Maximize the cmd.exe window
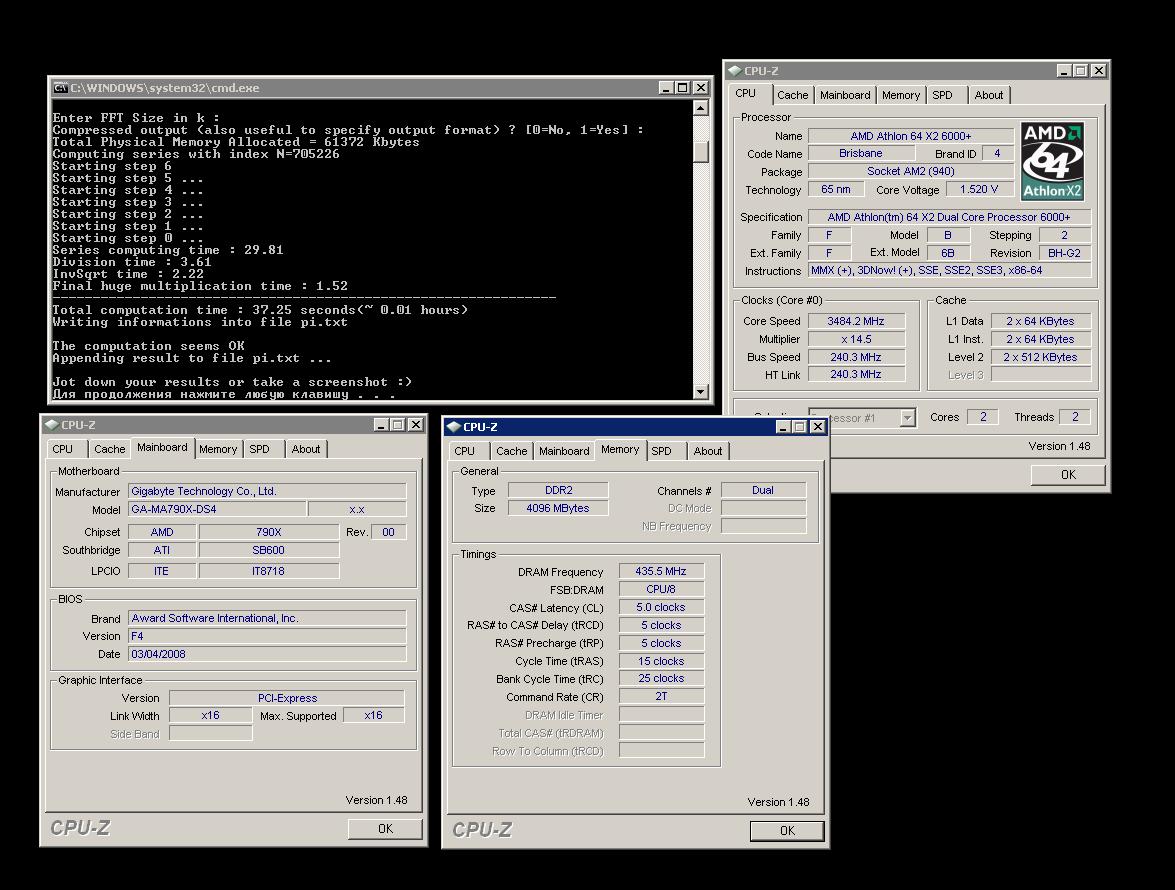The height and width of the screenshot is (890, 1175). [683, 88]
